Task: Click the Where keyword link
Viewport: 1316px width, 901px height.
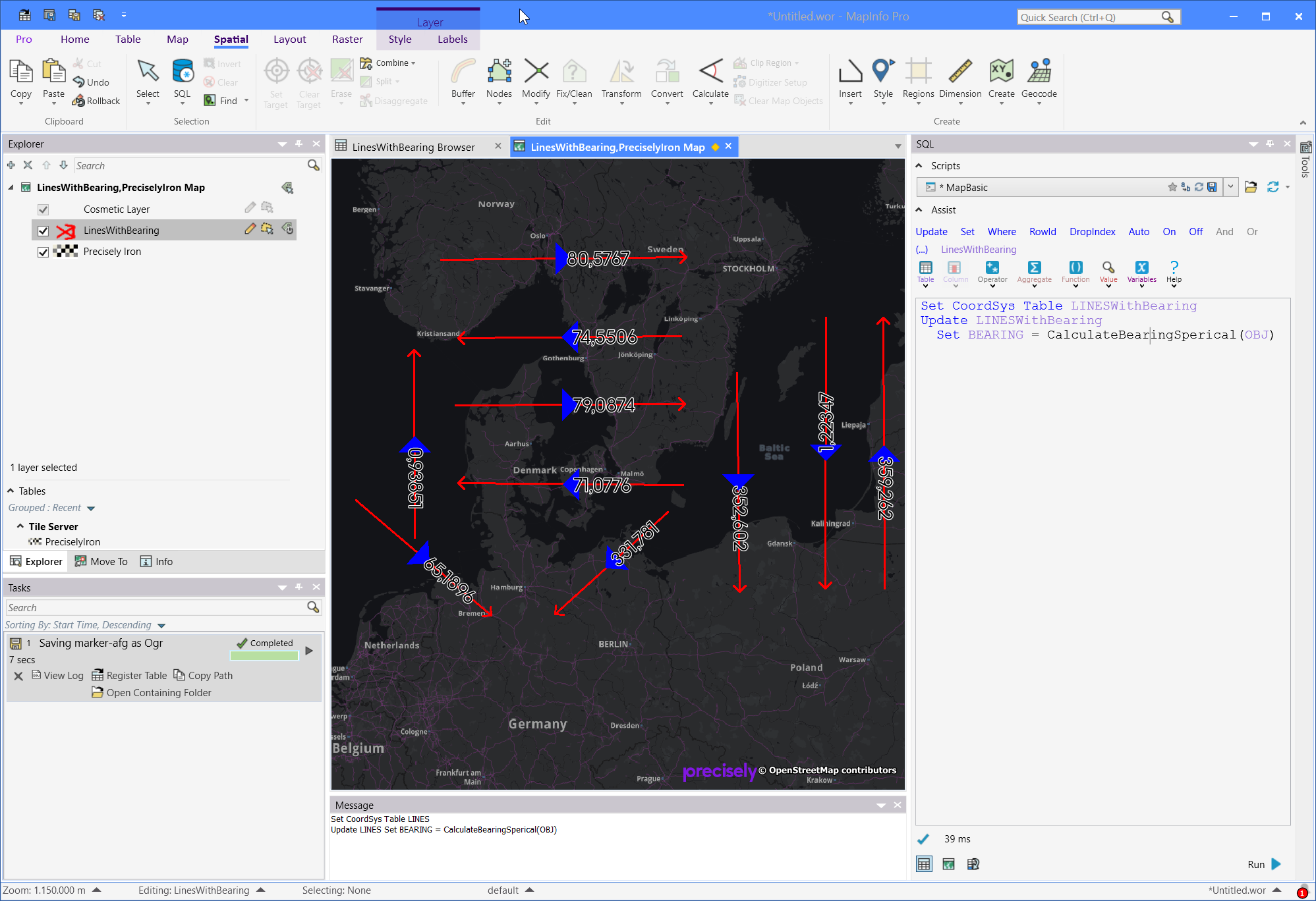Action: [1002, 232]
